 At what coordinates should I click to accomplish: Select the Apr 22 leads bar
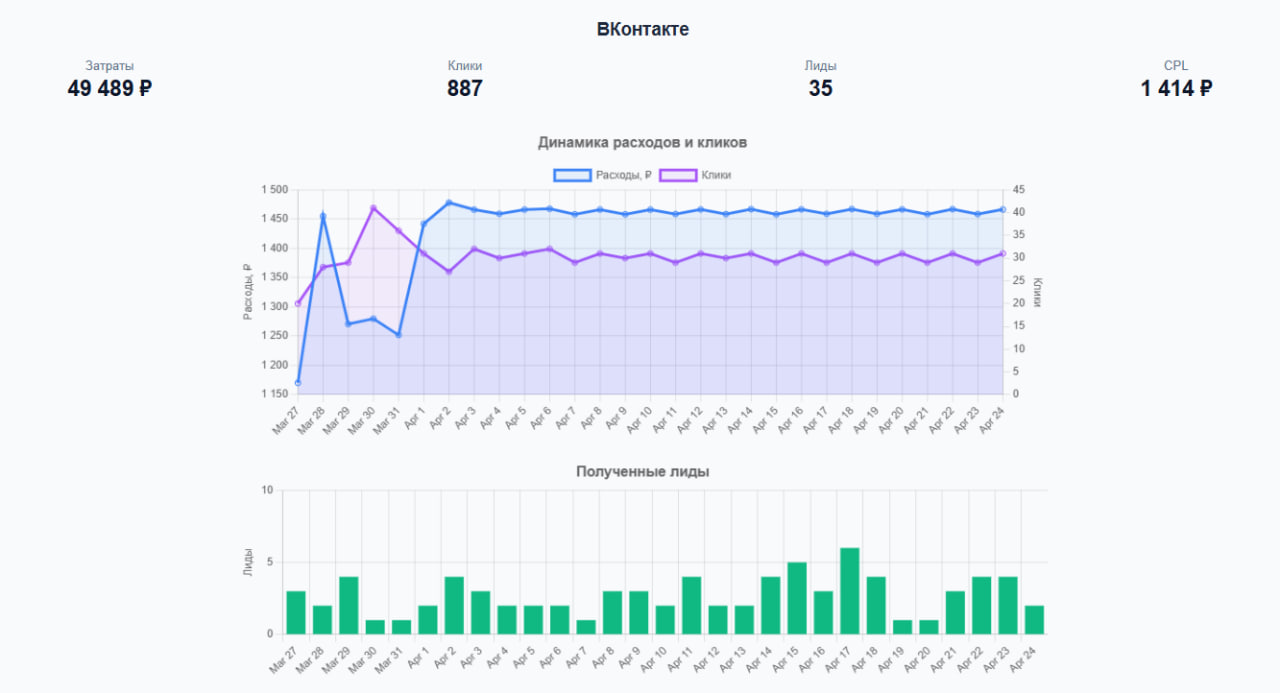tap(981, 605)
